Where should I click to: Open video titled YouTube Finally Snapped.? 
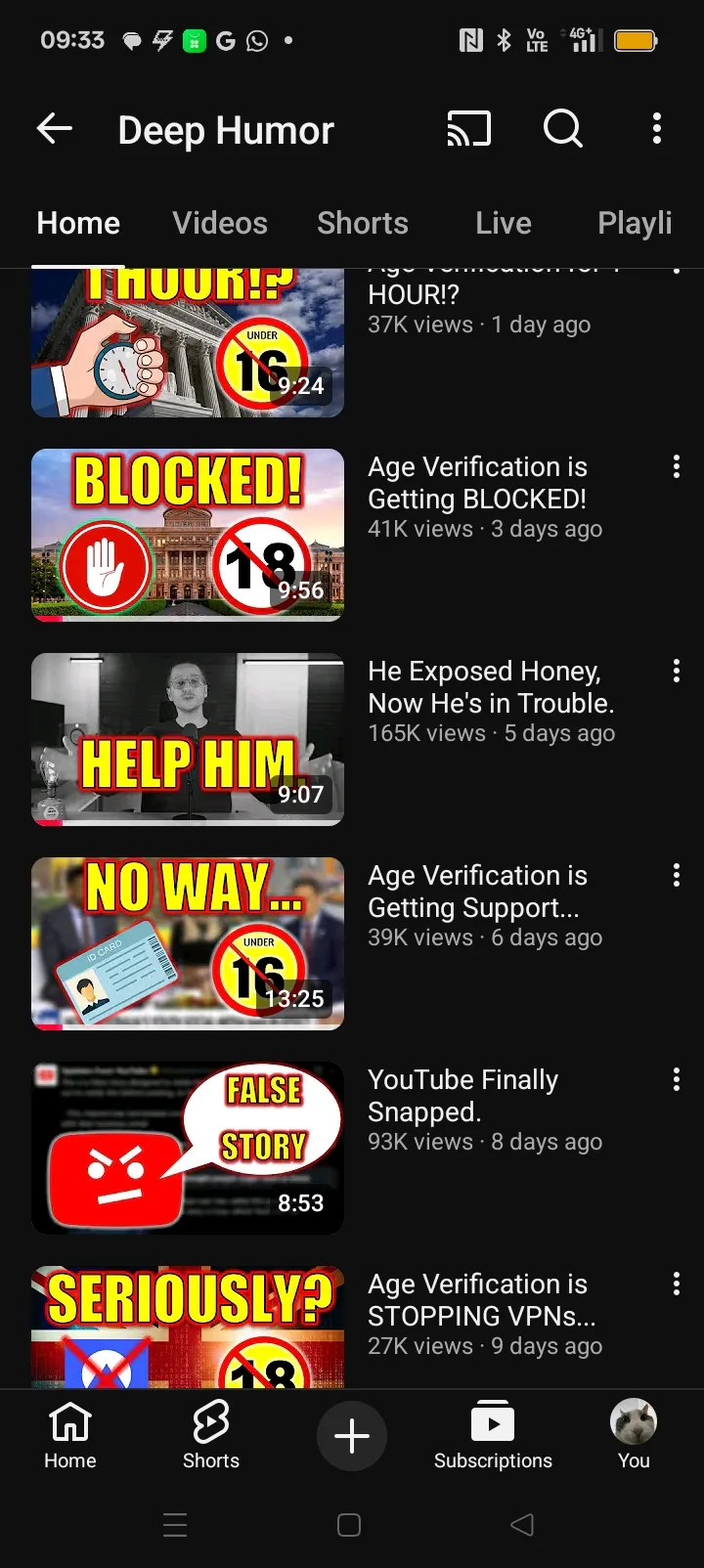tap(463, 1096)
